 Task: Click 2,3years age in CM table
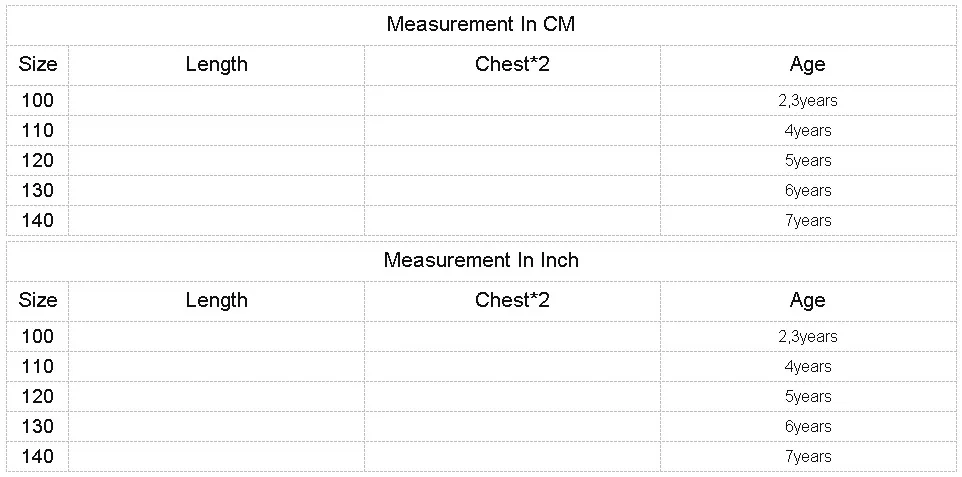pos(807,100)
